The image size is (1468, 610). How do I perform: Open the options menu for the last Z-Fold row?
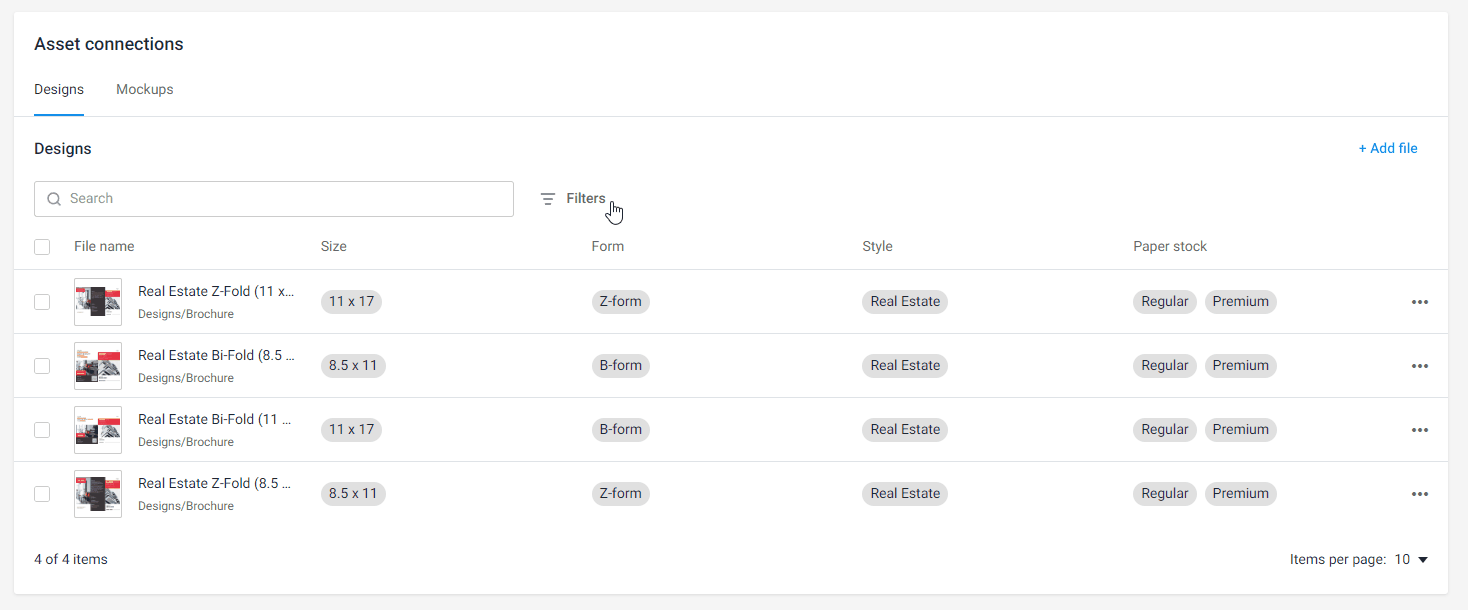tap(1420, 493)
